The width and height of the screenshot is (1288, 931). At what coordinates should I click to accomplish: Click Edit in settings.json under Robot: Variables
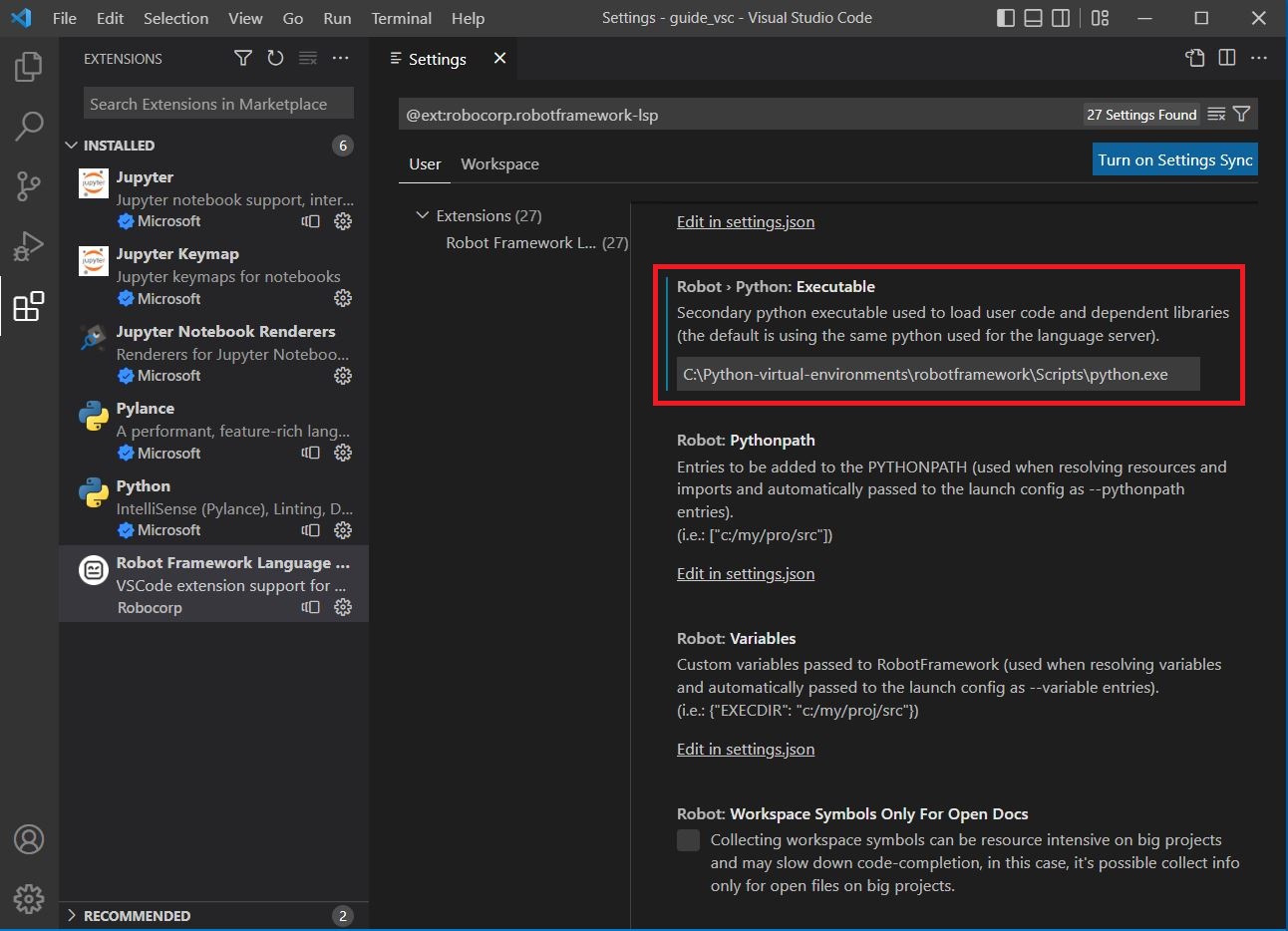click(746, 750)
